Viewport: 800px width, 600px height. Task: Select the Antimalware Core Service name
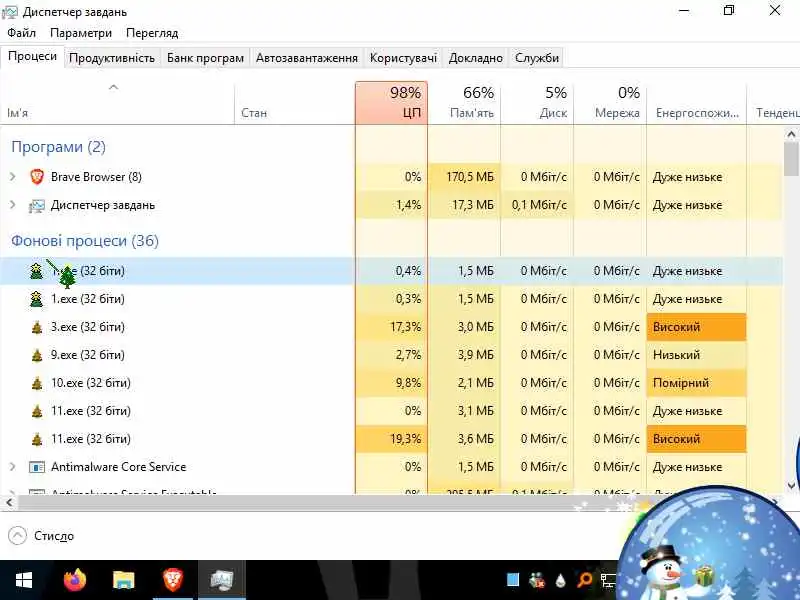pos(118,467)
